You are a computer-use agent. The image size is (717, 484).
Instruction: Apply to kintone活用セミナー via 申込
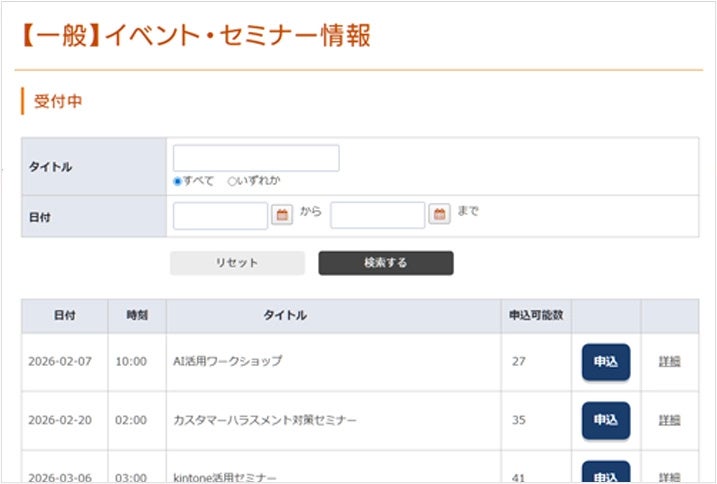pyautogui.click(x=606, y=472)
